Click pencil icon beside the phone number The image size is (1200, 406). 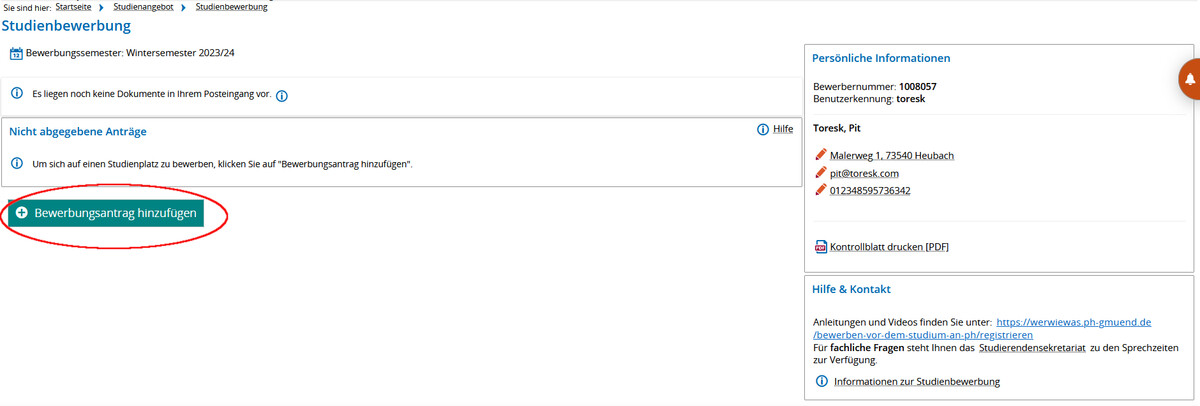click(x=821, y=190)
